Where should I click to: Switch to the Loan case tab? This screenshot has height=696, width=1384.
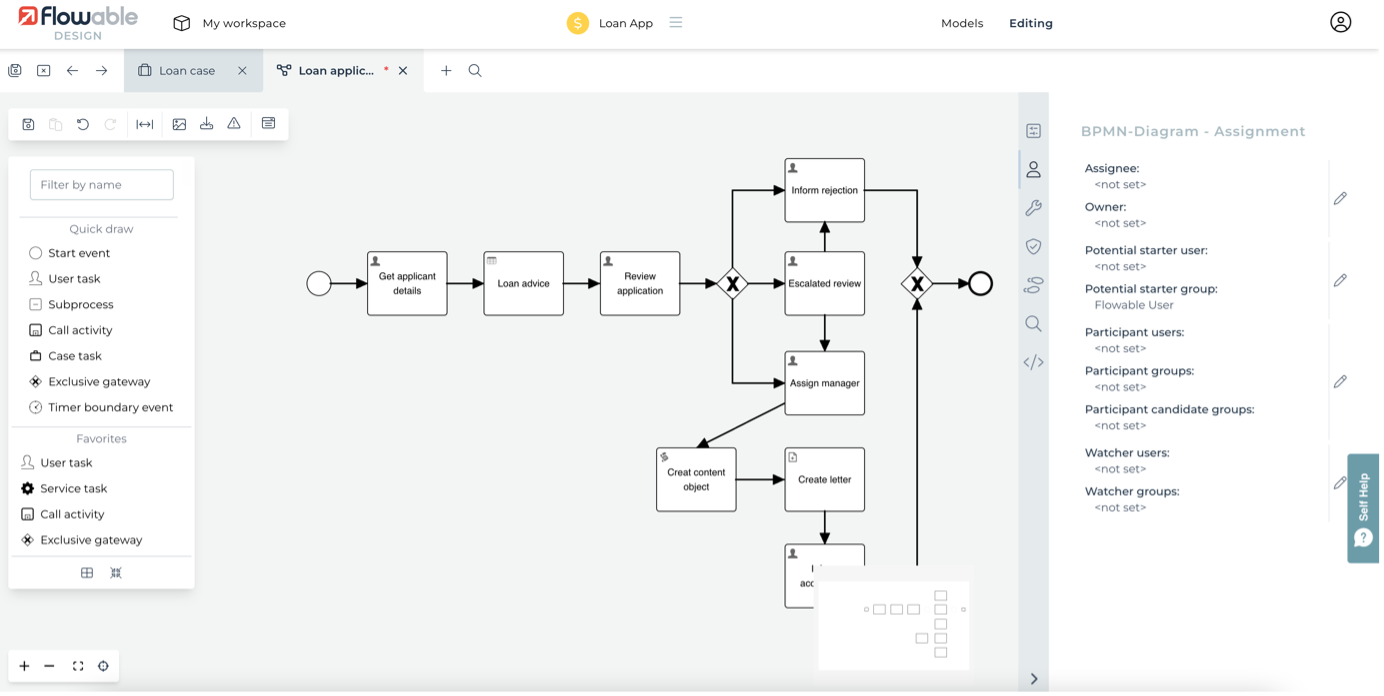point(187,71)
